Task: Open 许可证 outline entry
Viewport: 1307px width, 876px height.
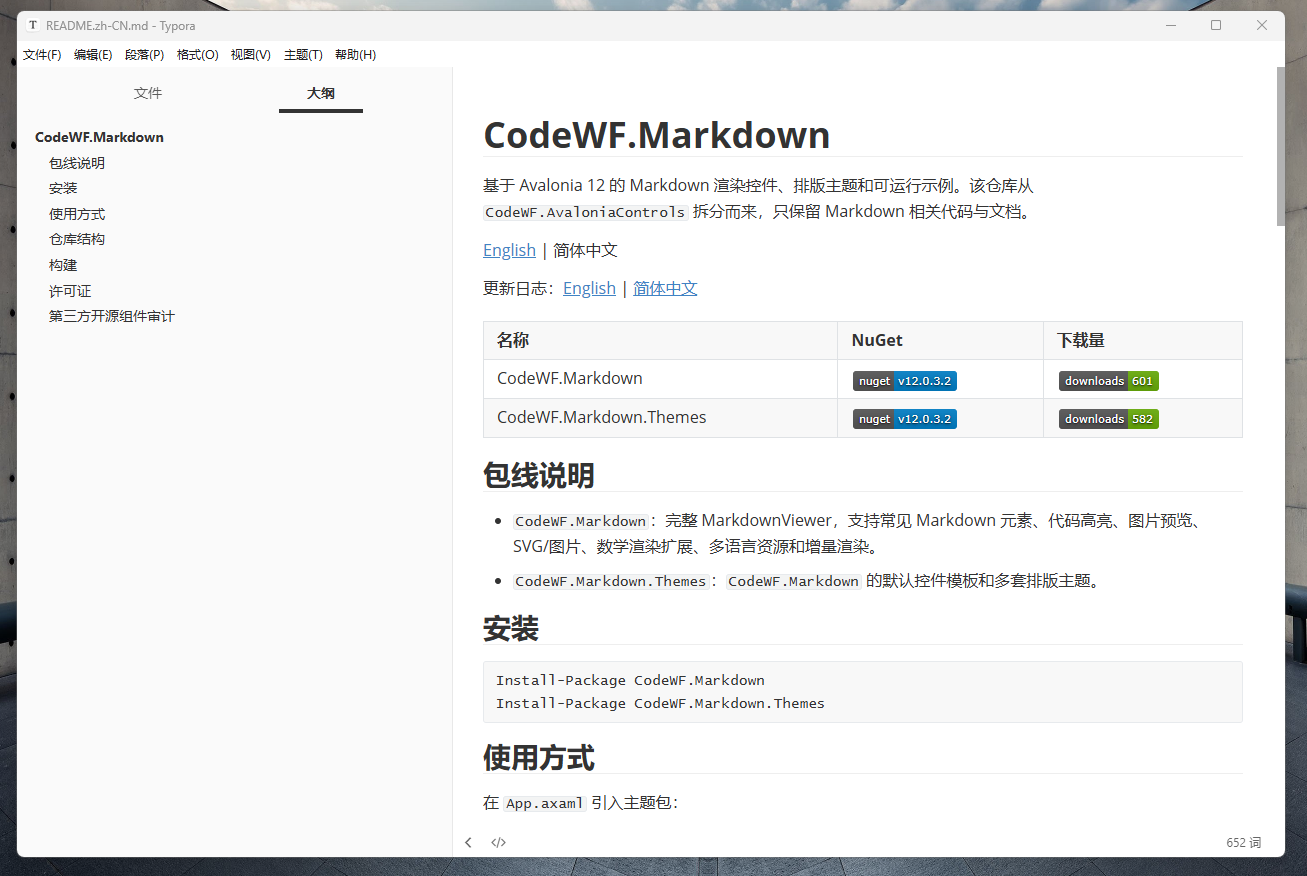Action: pyautogui.click(x=70, y=291)
